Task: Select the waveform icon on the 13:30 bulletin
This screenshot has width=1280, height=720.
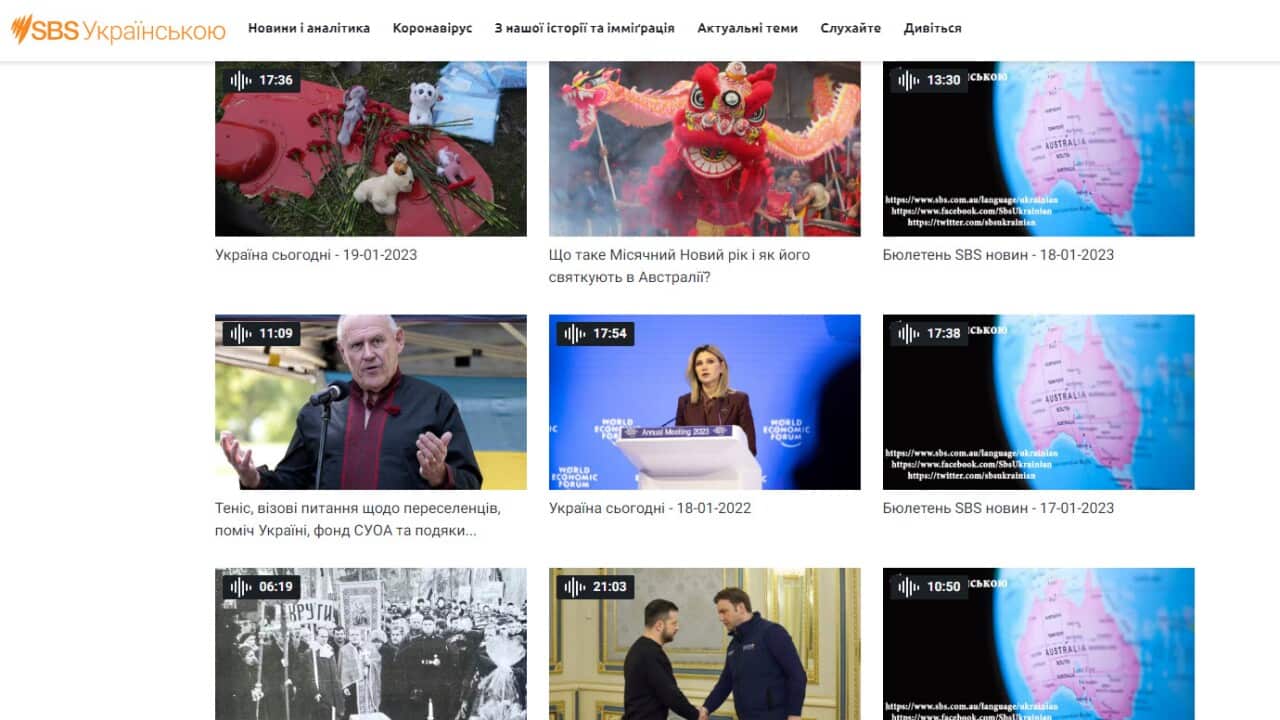Action: (x=906, y=80)
